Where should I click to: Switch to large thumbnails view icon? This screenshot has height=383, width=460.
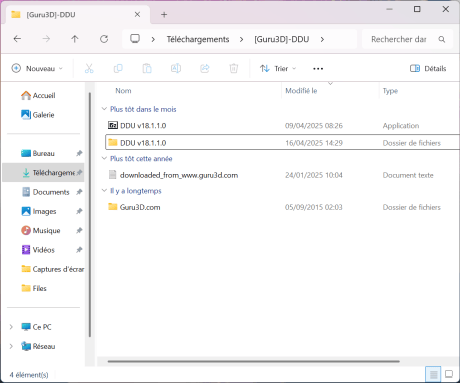[x=449, y=374]
